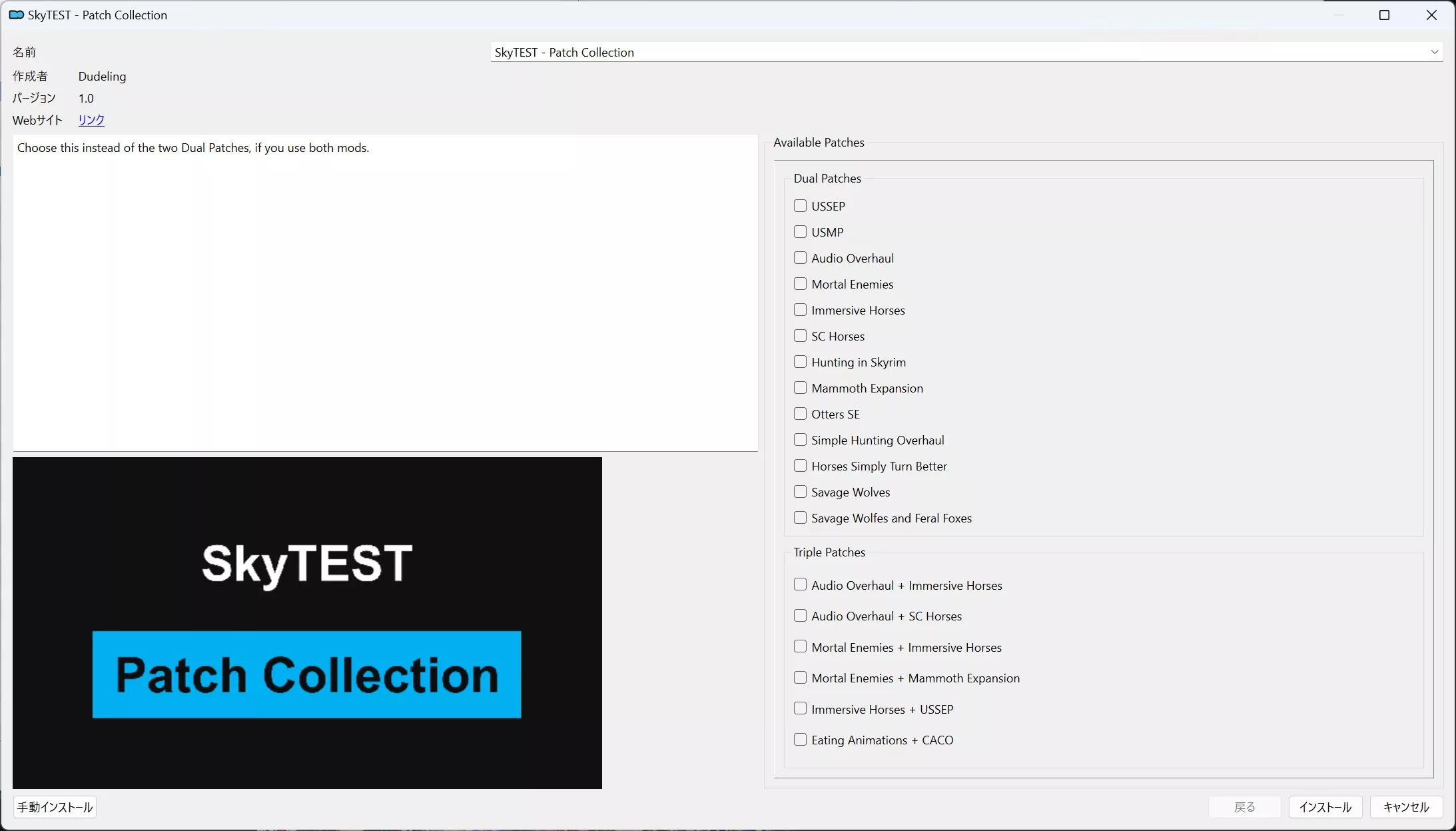The width and height of the screenshot is (1456, 831).
Task: Enable Immersive Horses dual patch
Action: [x=800, y=310]
